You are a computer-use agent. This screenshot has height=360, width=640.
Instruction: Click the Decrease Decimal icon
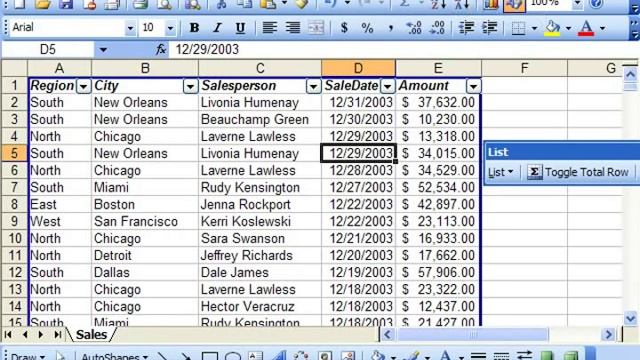tap(437, 28)
